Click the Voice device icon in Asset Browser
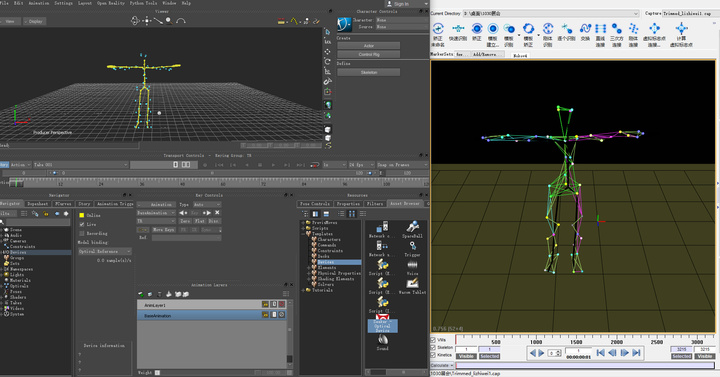 point(412,265)
